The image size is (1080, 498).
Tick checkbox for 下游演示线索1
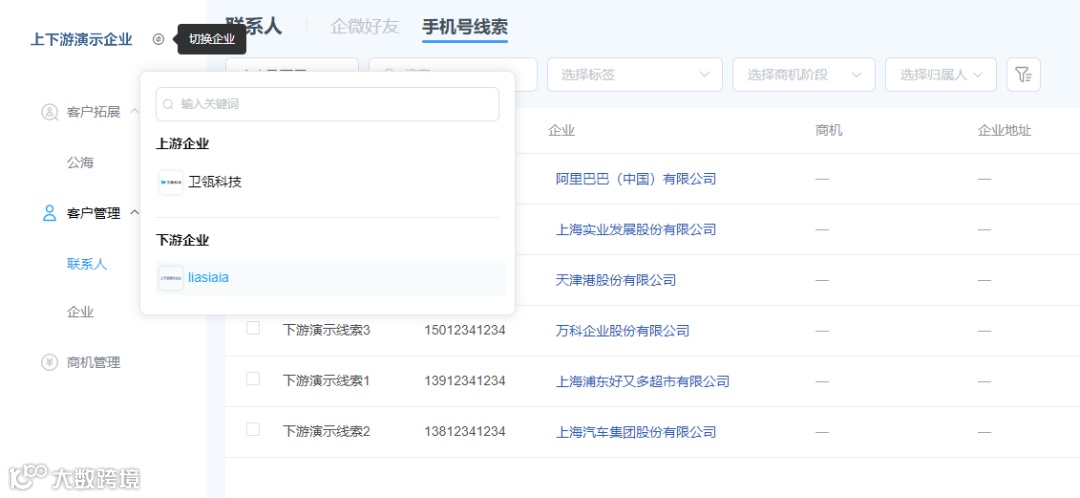(x=253, y=378)
